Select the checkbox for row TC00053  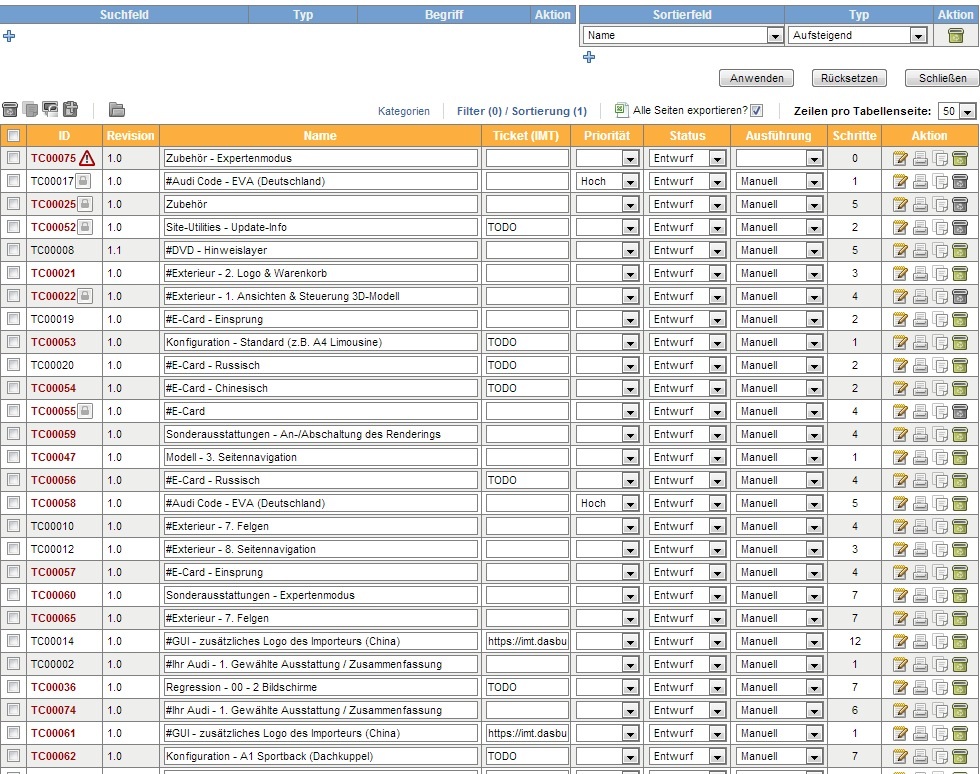pos(13,342)
